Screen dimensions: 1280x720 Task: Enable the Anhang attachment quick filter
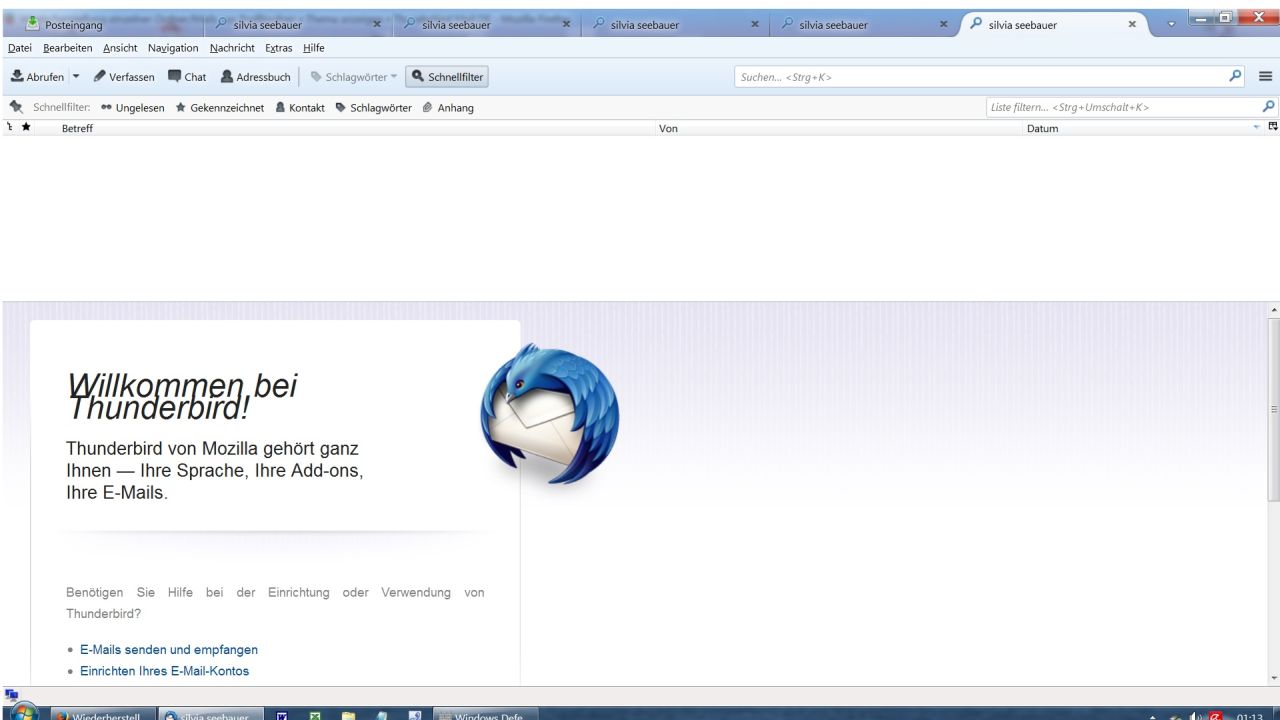pos(448,108)
